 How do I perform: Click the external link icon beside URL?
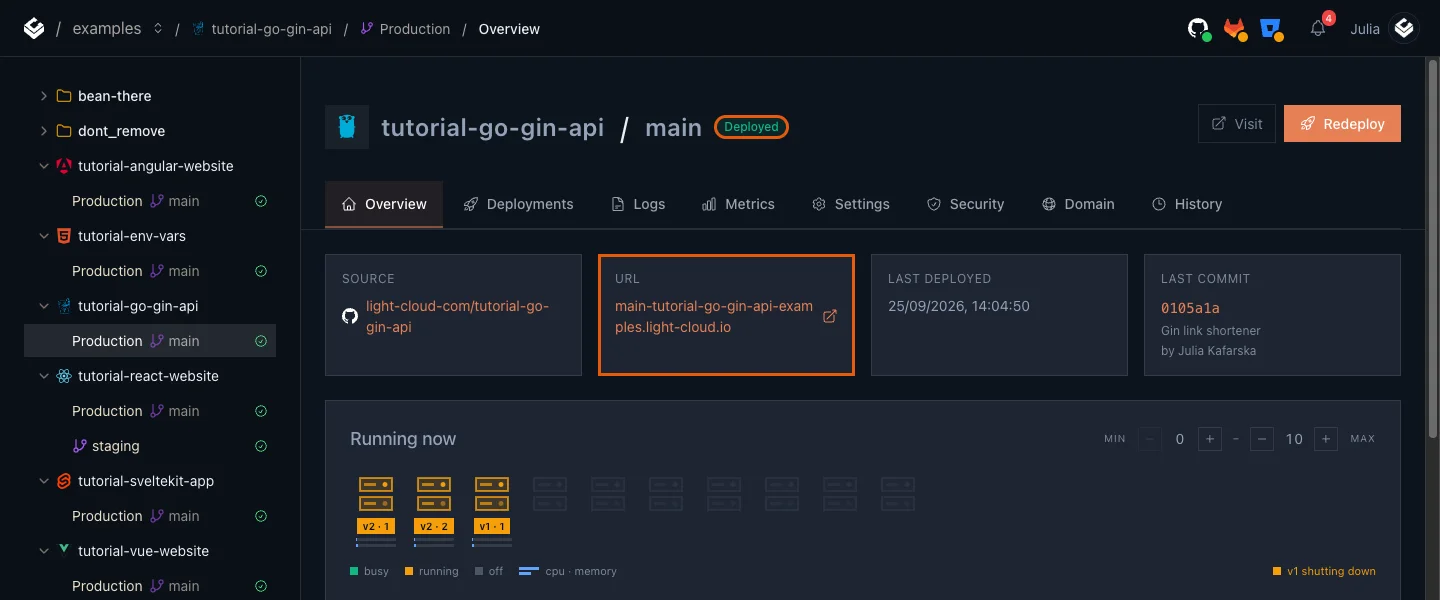tap(829, 316)
